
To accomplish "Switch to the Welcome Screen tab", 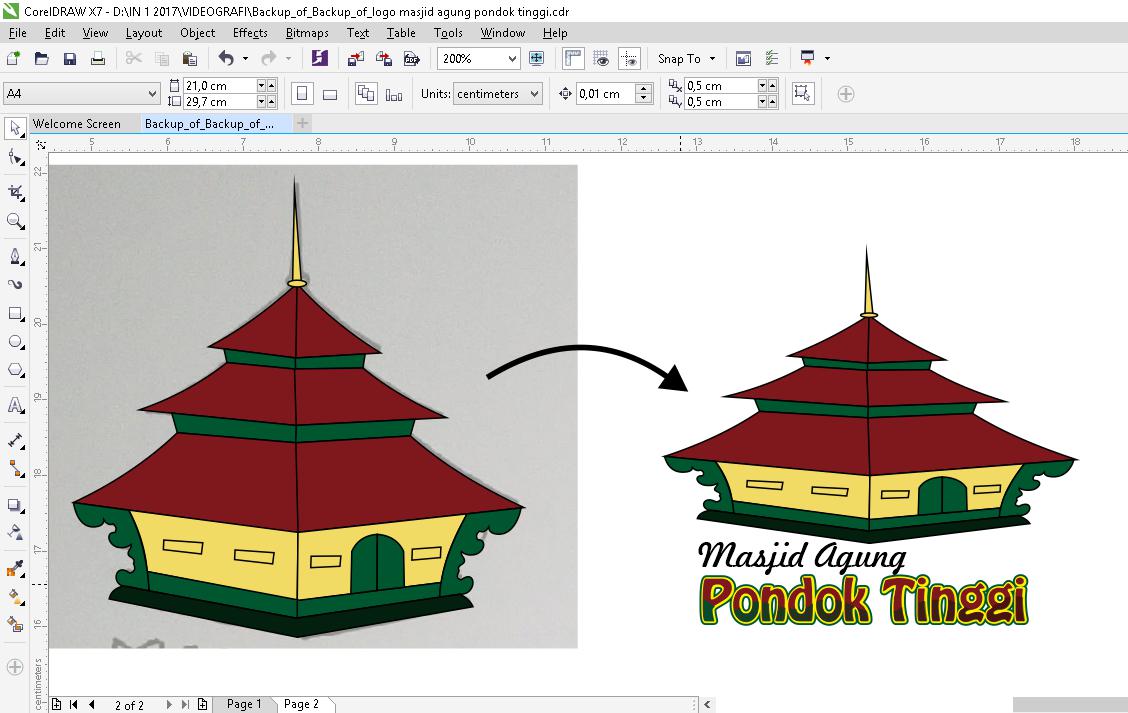I will (77, 124).
